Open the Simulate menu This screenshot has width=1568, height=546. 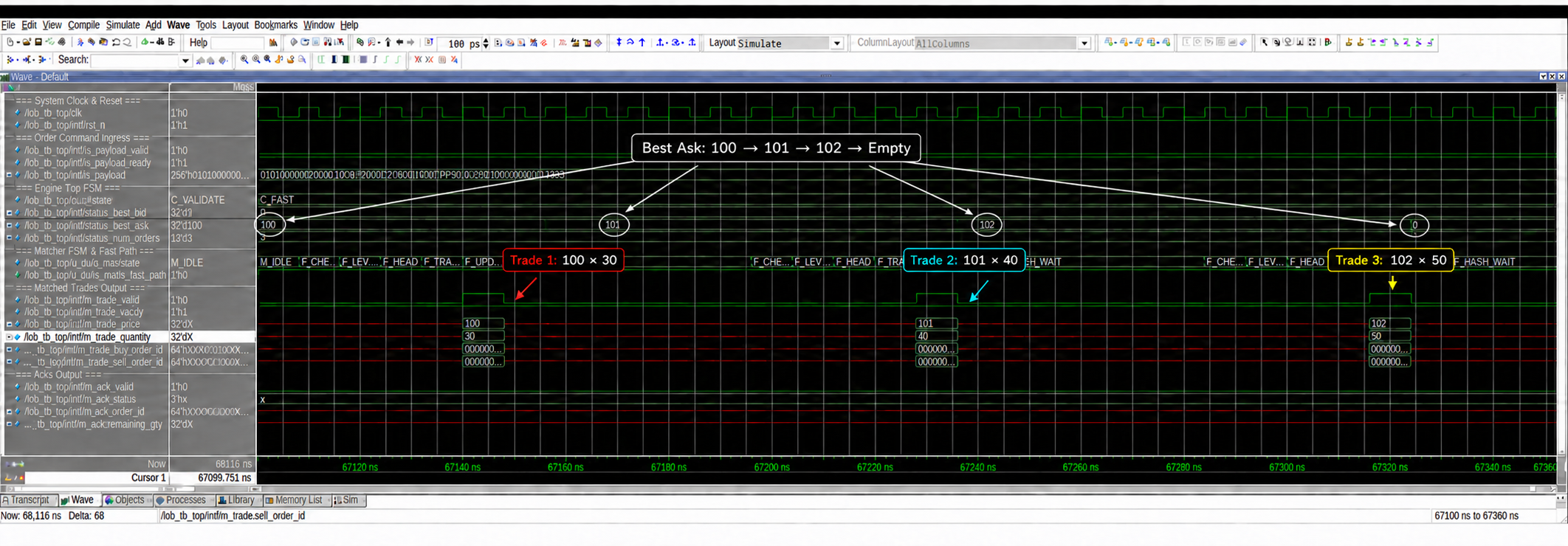[123, 25]
